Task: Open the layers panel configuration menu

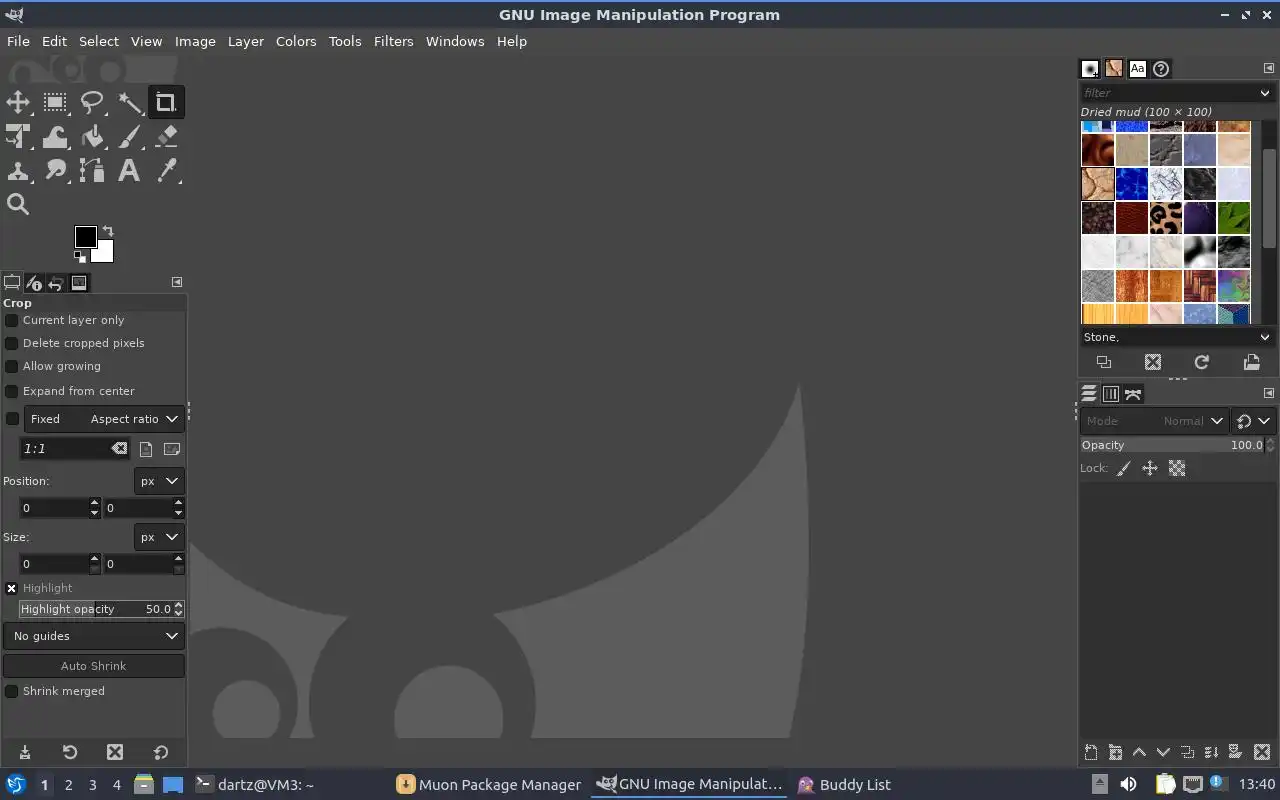Action: 1269,393
